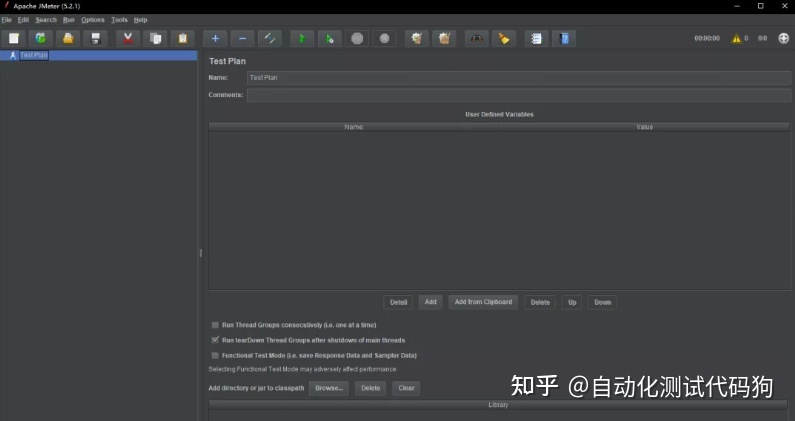Click the Collapse All minus icon
This screenshot has width=795, height=421.
coord(242,39)
